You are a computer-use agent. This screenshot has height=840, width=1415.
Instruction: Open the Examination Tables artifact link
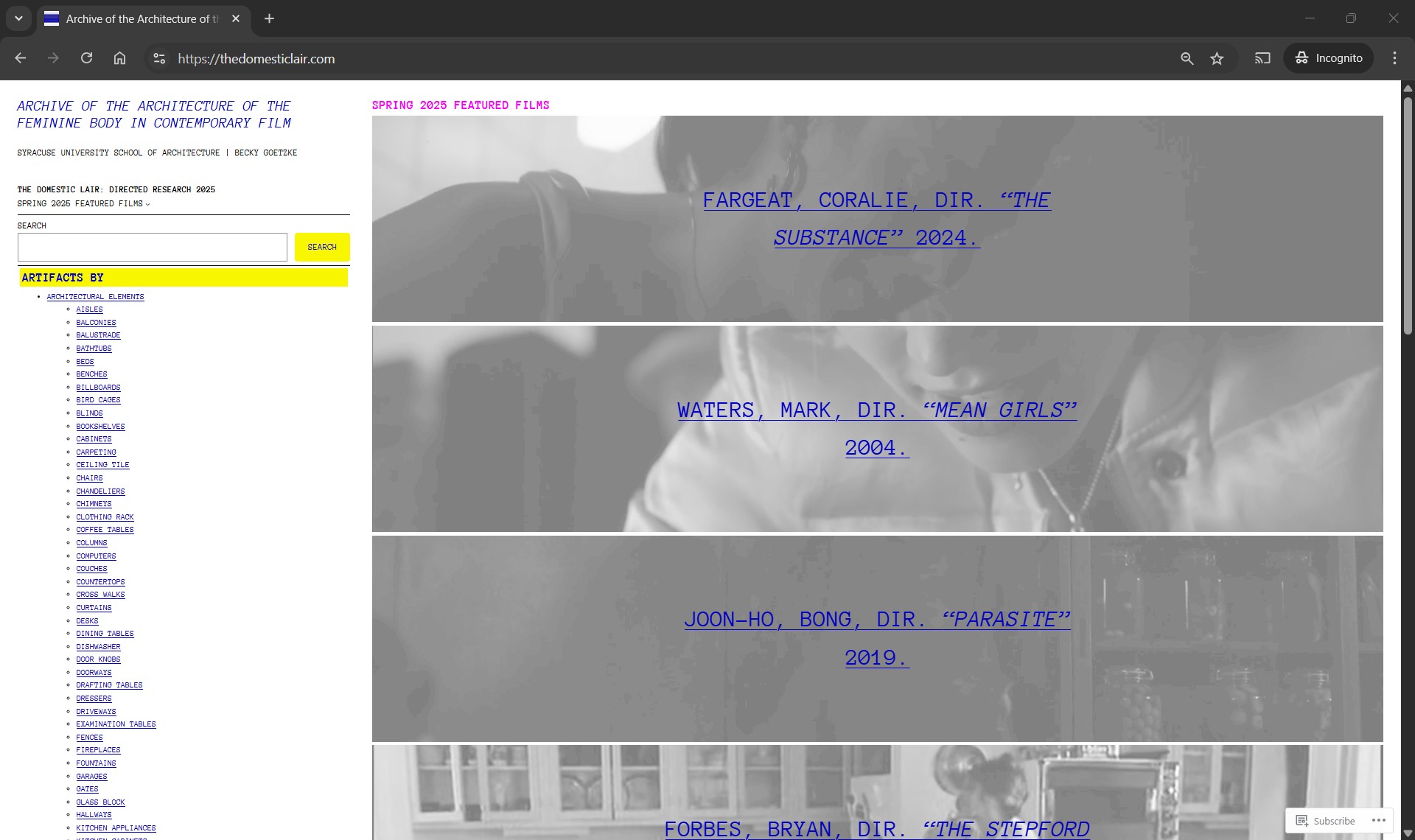[116, 724]
